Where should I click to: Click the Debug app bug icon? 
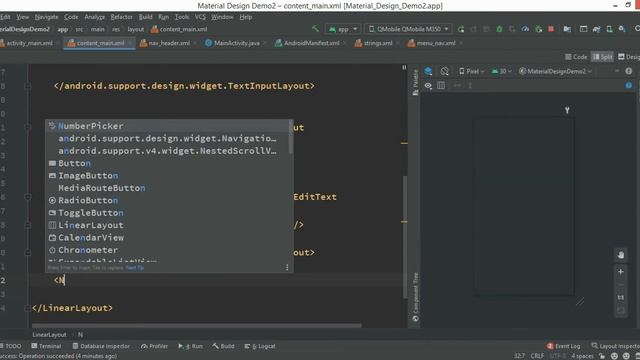[x=499, y=29]
